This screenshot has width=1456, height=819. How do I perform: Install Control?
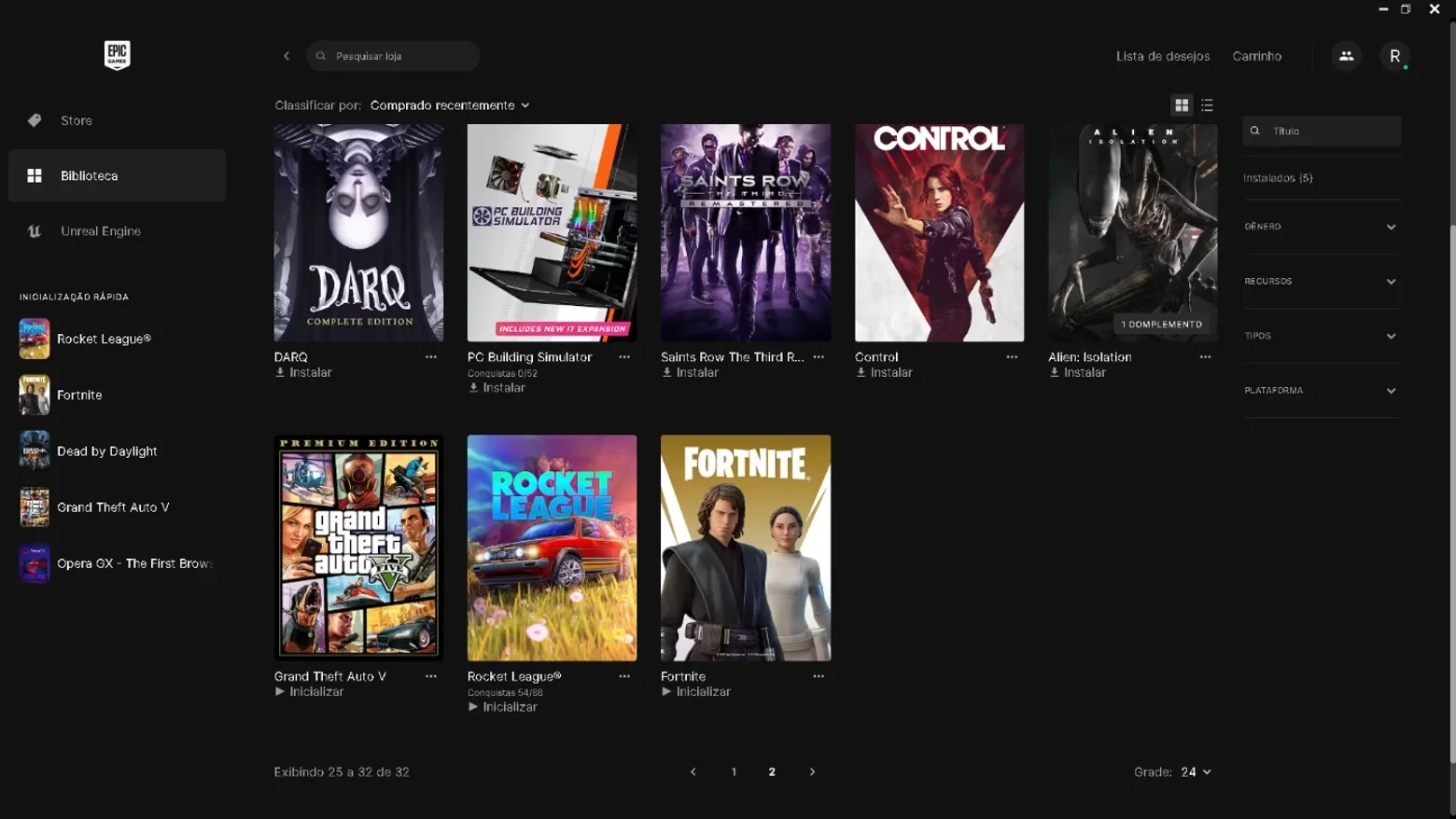pyautogui.click(x=884, y=372)
